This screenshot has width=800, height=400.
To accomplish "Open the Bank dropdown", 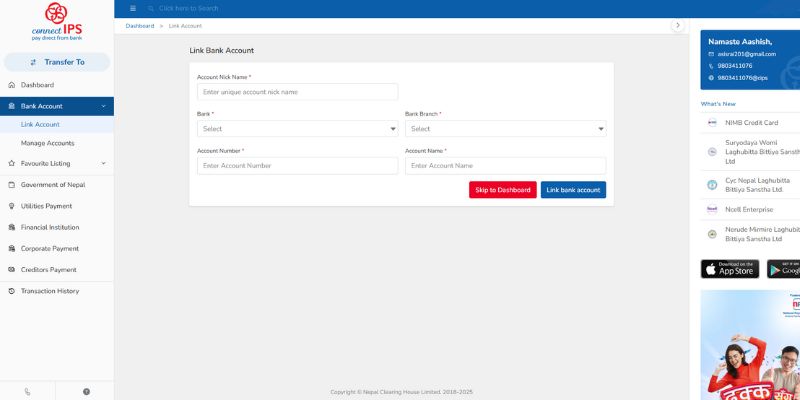I will 297,129.
